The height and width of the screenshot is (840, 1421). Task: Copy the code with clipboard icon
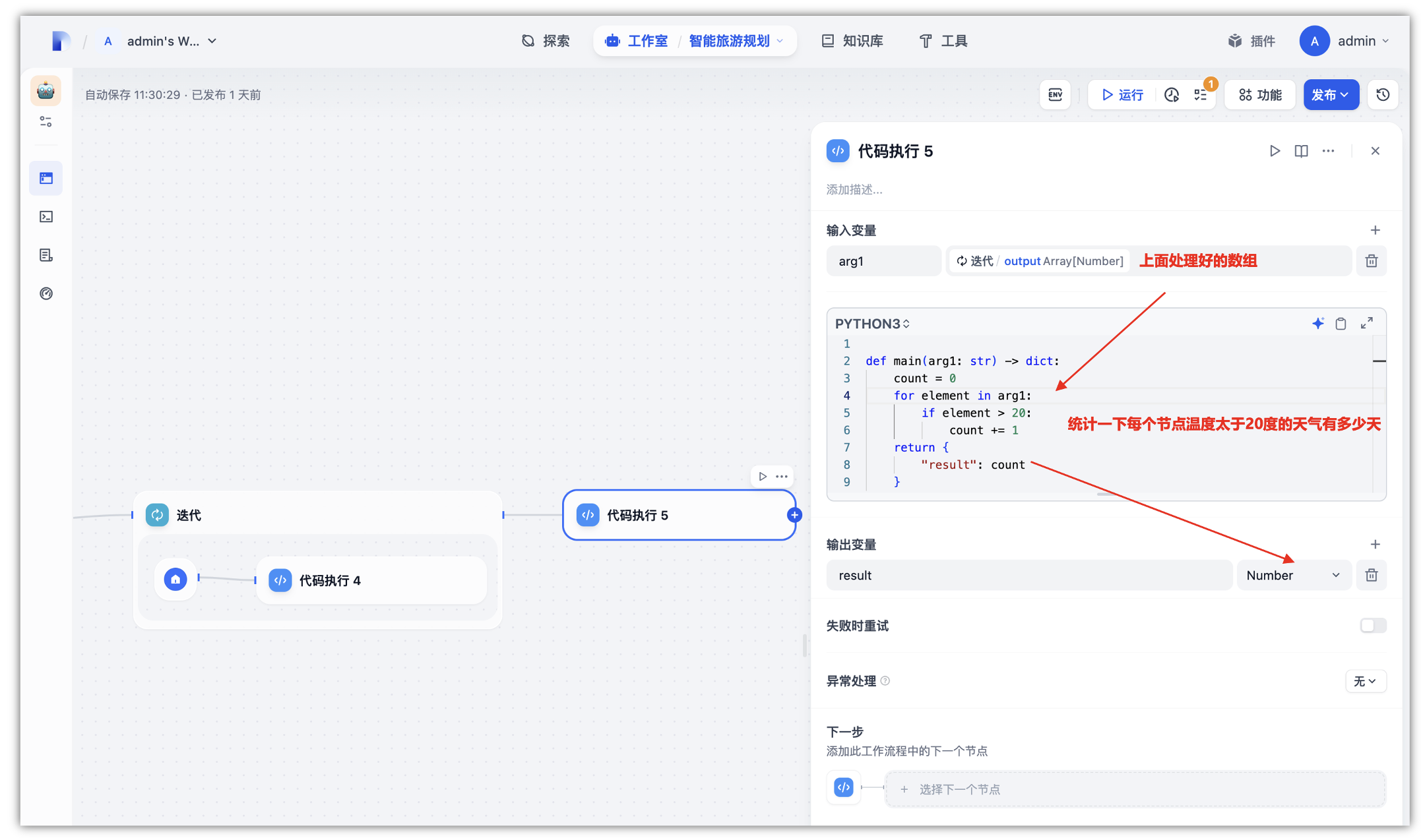[1341, 323]
